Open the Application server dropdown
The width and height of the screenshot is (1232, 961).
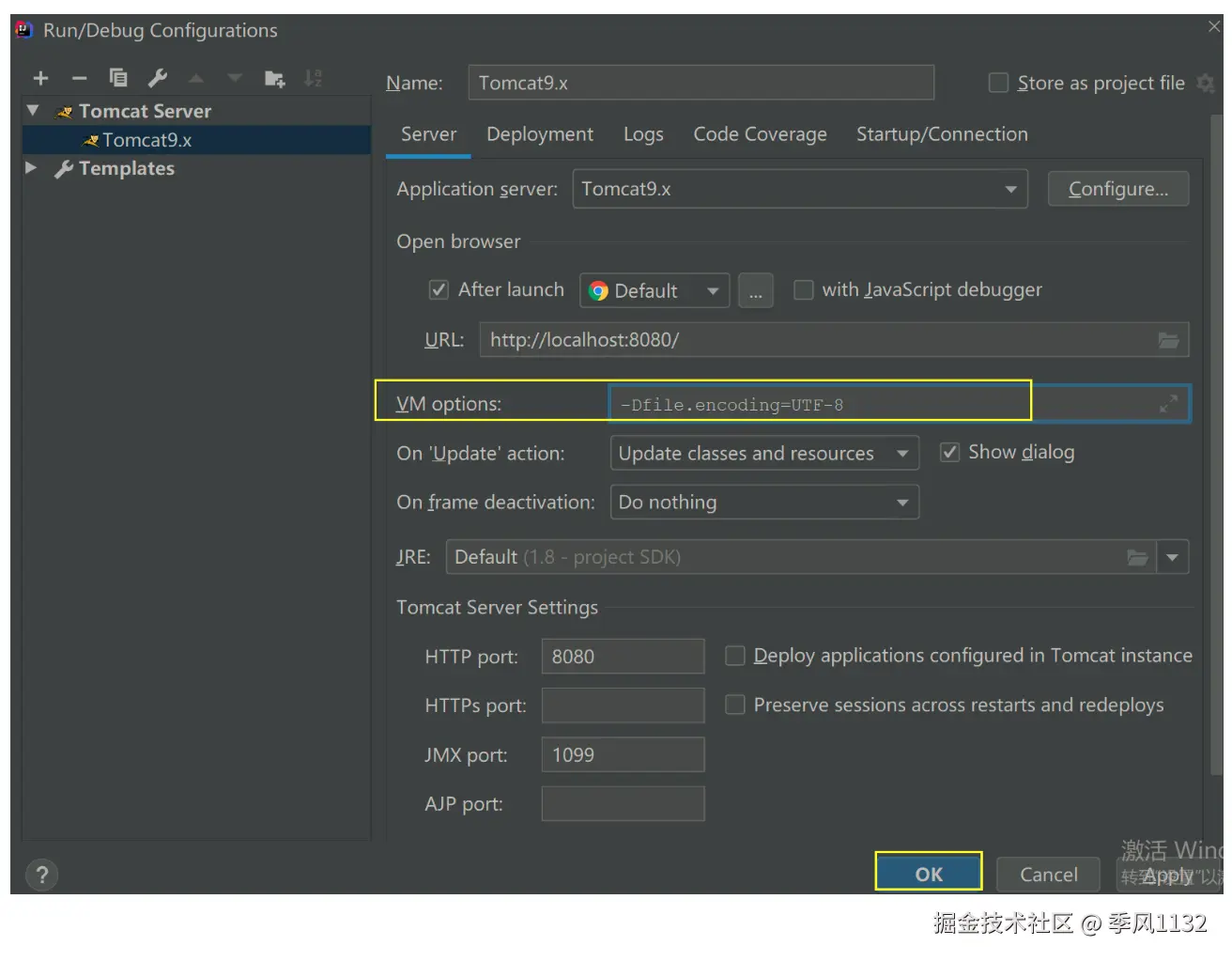800,189
